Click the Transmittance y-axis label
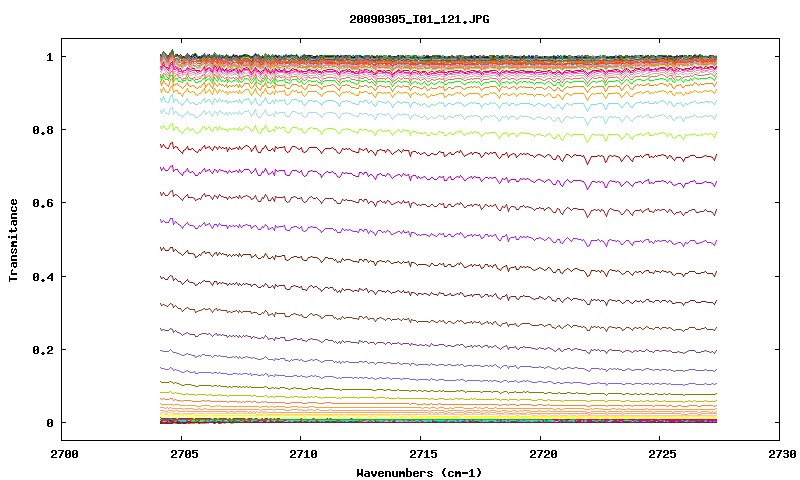The image size is (800, 480). (x=14, y=240)
